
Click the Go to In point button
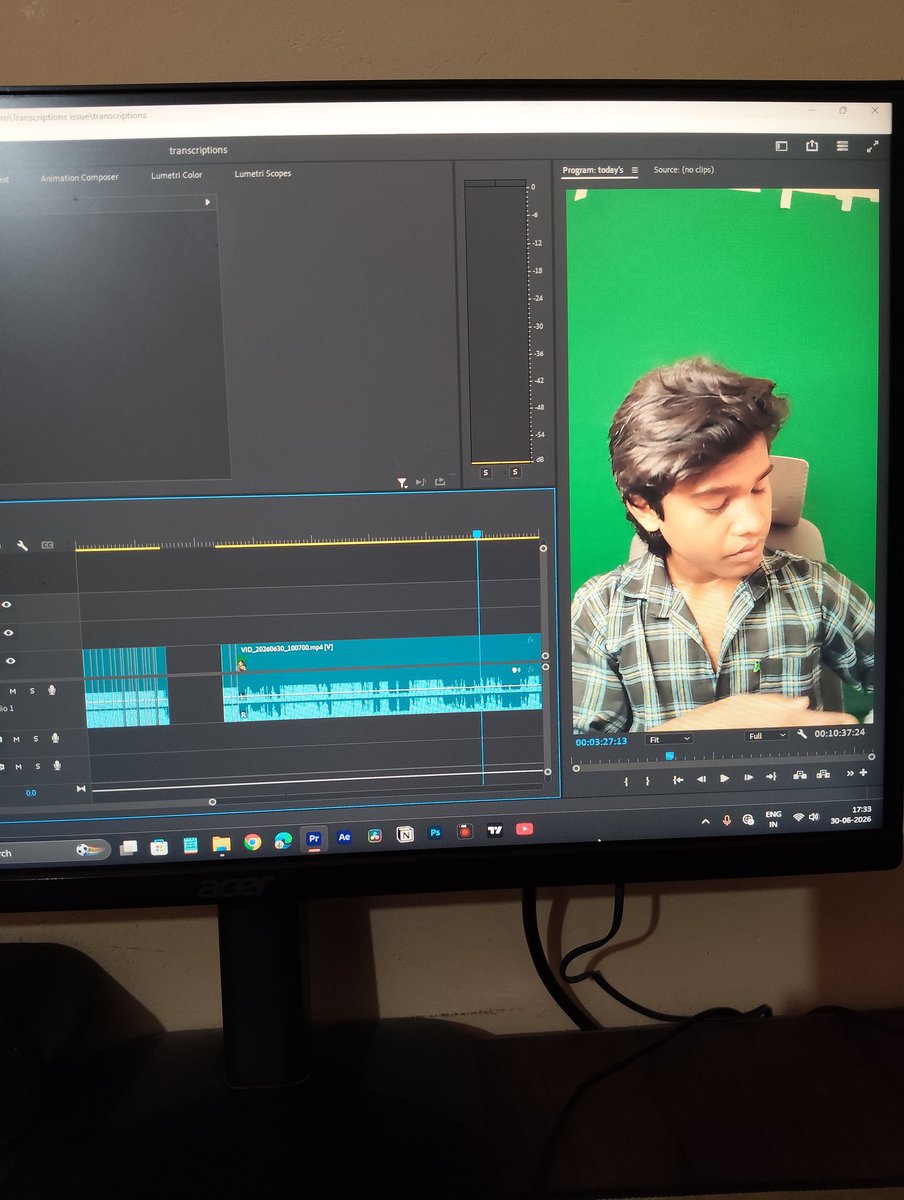click(677, 779)
